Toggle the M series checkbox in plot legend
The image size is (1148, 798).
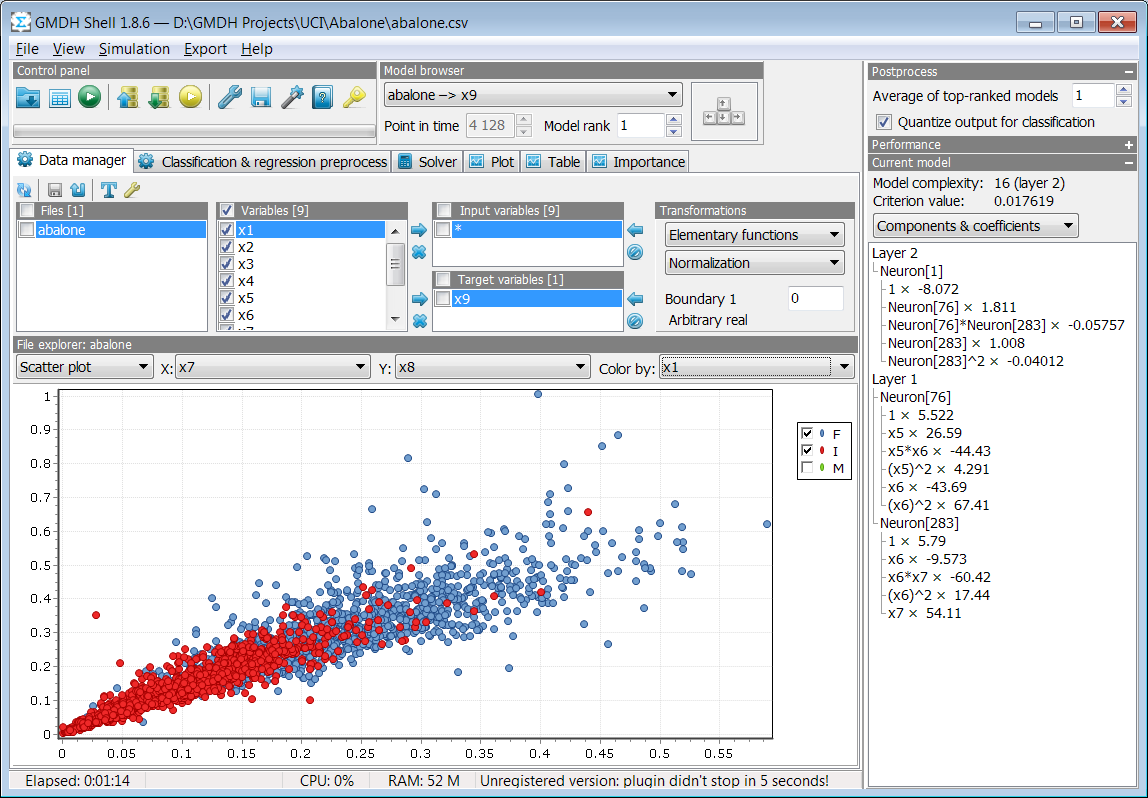tap(808, 468)
